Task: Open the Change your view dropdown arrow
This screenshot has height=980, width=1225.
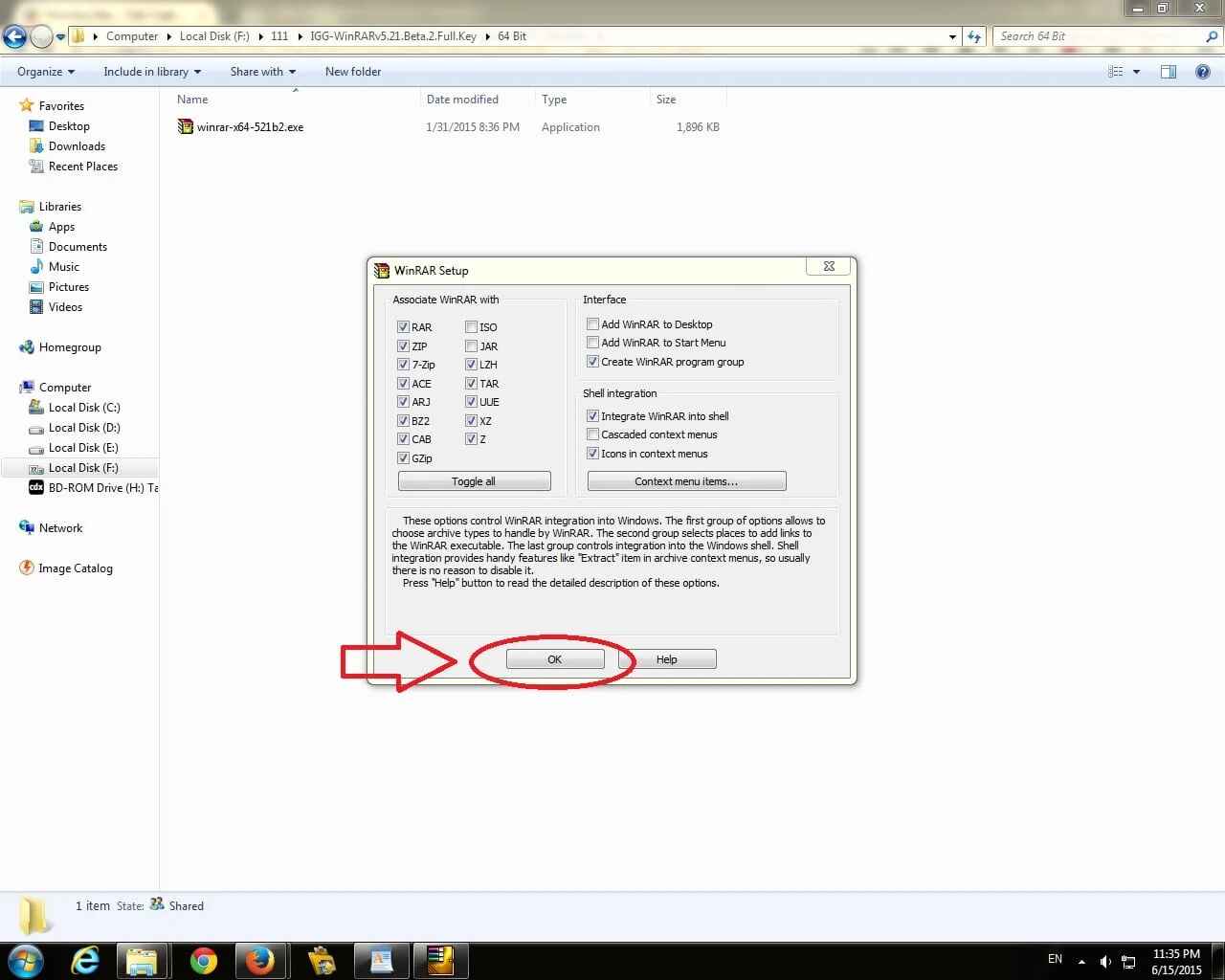Action: point(1136,72)
